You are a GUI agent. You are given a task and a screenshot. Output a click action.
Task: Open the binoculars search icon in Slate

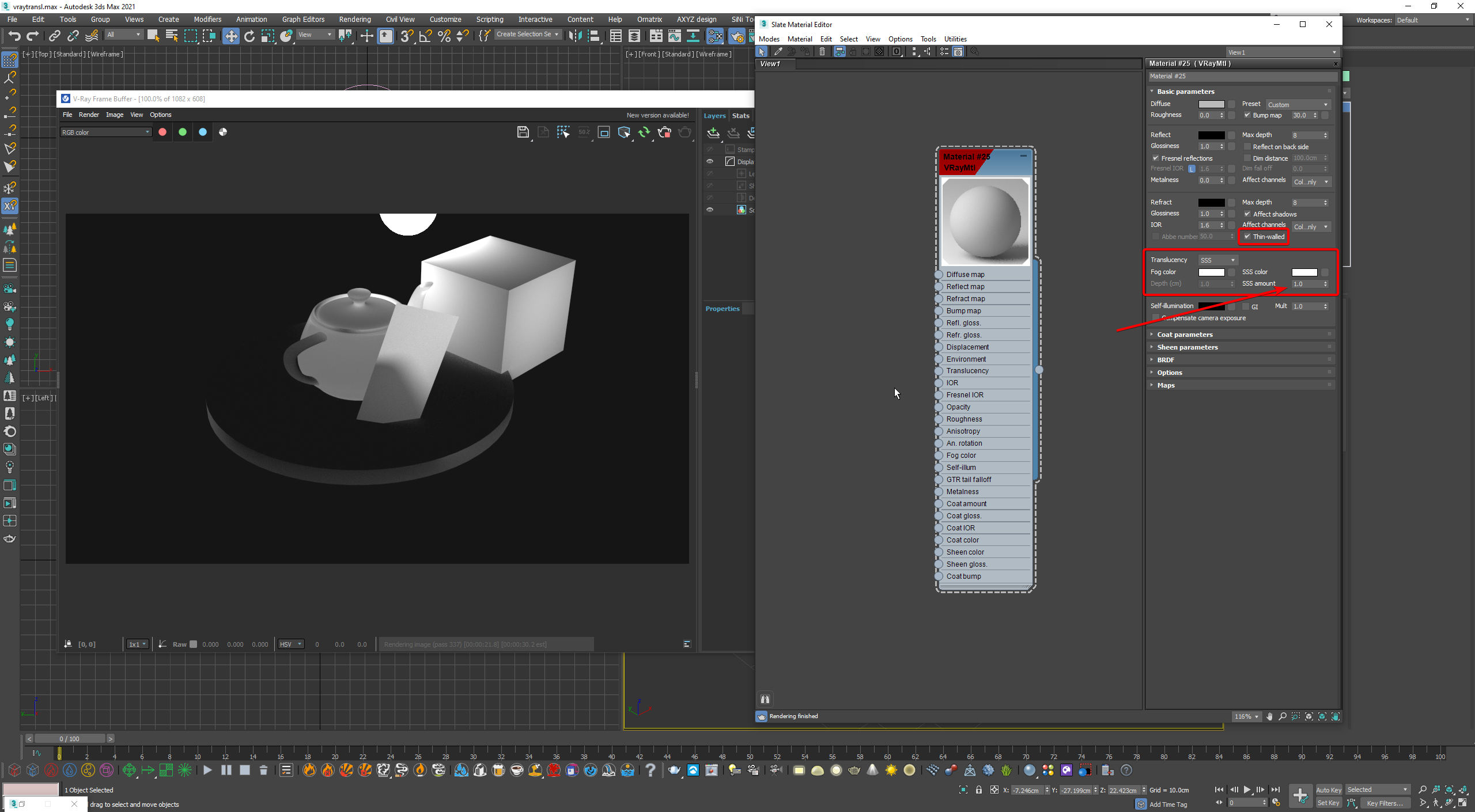point(765,699)
